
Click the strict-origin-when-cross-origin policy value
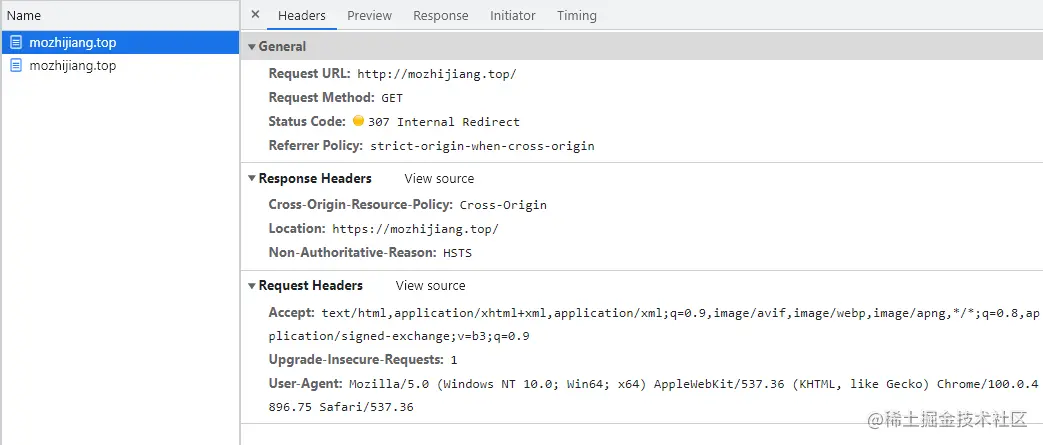point(482,146)
